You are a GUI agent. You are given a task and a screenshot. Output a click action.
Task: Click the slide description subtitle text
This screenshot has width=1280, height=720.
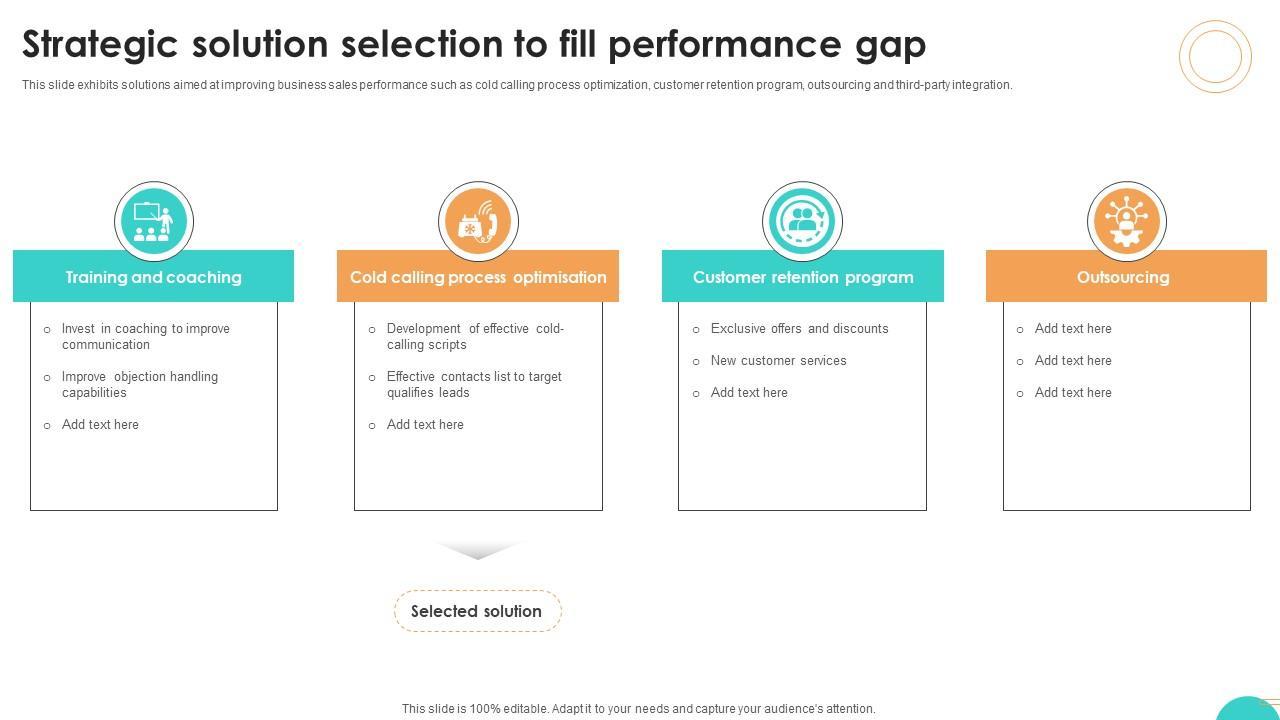pyautogui.click(x=517, y=85)
